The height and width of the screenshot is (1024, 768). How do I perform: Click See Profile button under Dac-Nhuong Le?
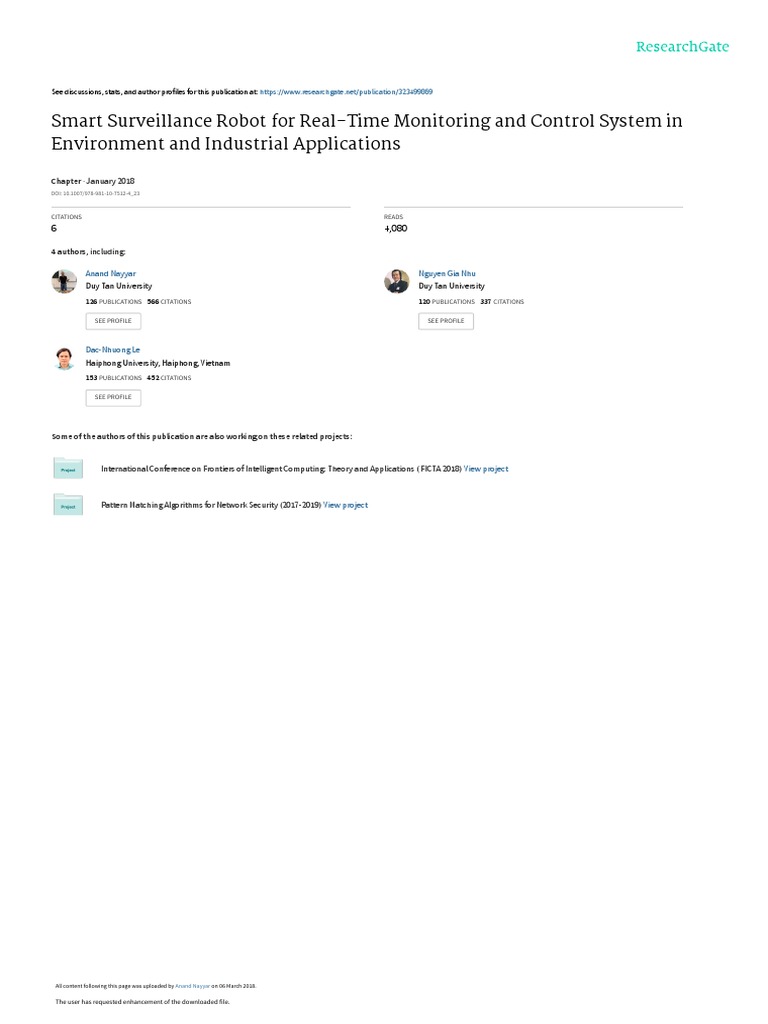tap(113, 397)
